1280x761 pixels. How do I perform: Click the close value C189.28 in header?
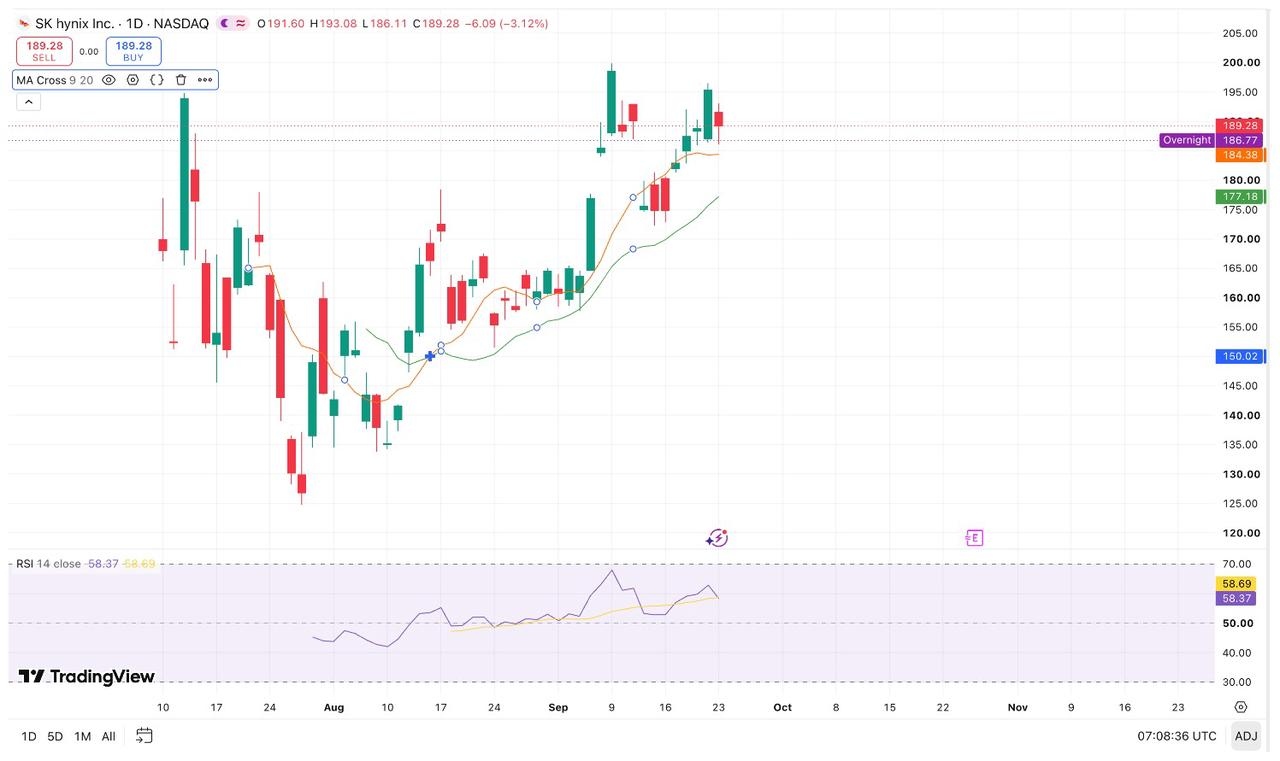[x=436, y=23]
